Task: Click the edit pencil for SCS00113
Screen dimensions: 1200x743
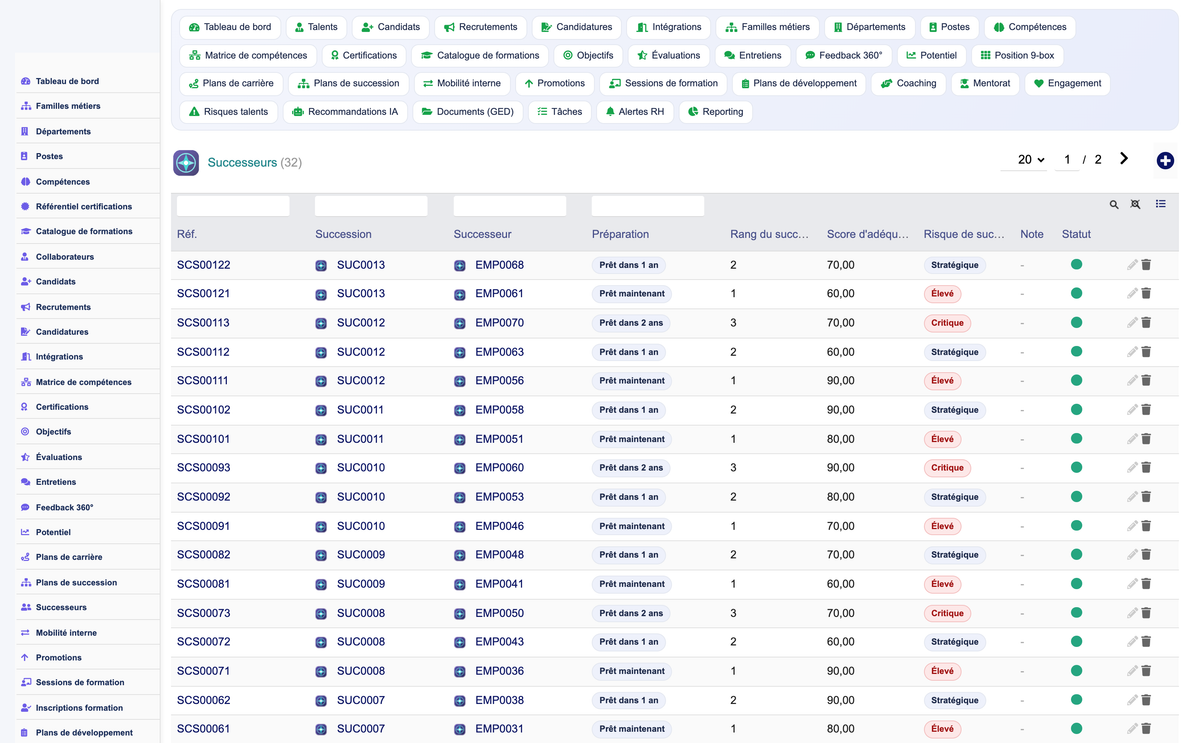Action: coord(1132,323)
